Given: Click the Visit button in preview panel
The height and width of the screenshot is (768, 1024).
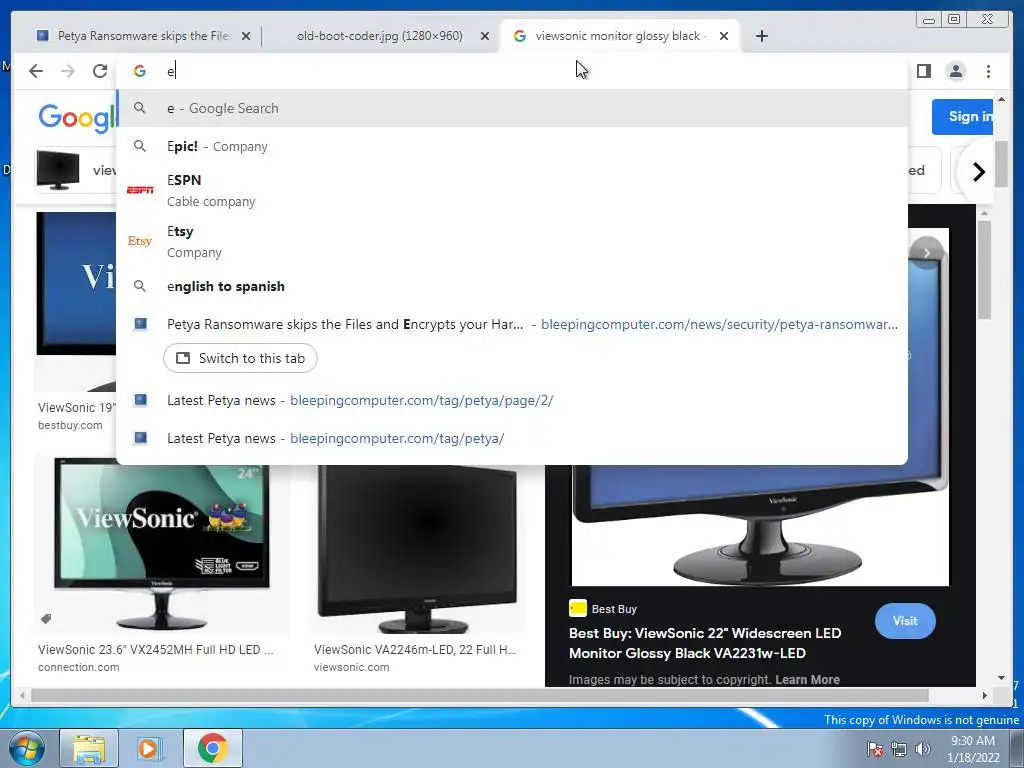Looking at the screenshot, I should (x=904, y=621).
